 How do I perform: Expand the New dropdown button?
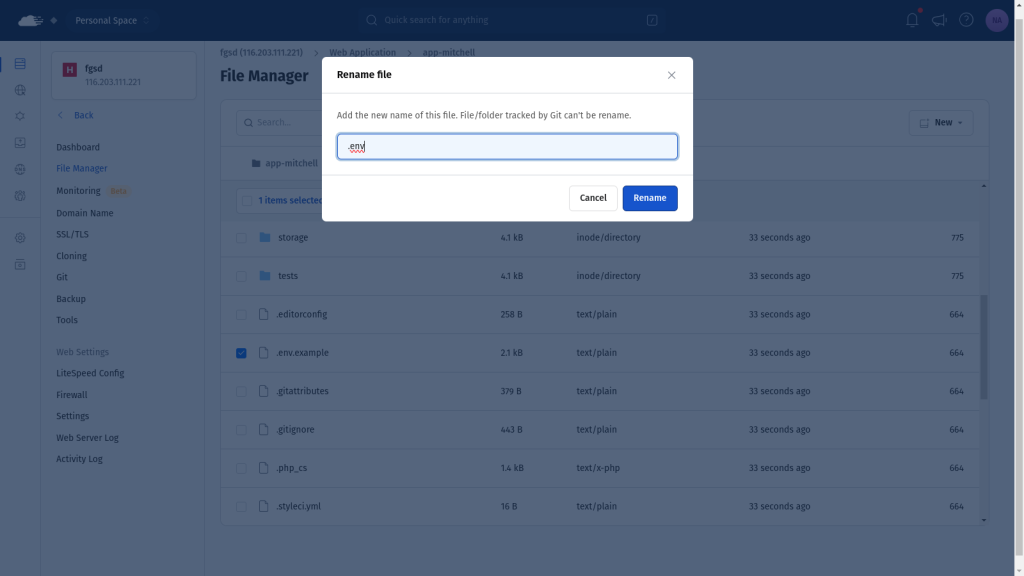coord(941,122)
